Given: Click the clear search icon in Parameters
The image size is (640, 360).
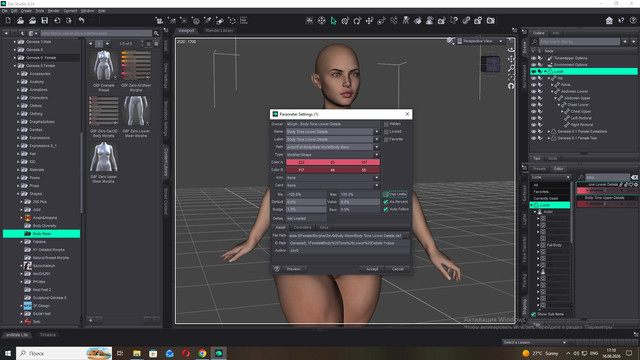Looking at the screenshot, I should click(634, 177).
